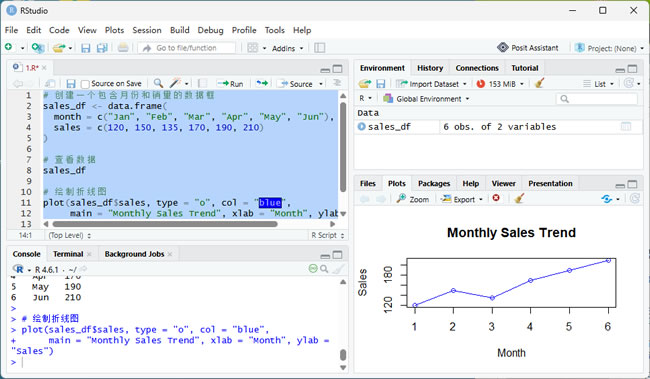
Task: Click the editor vertical scrollbar
Action: pos(343,147)
